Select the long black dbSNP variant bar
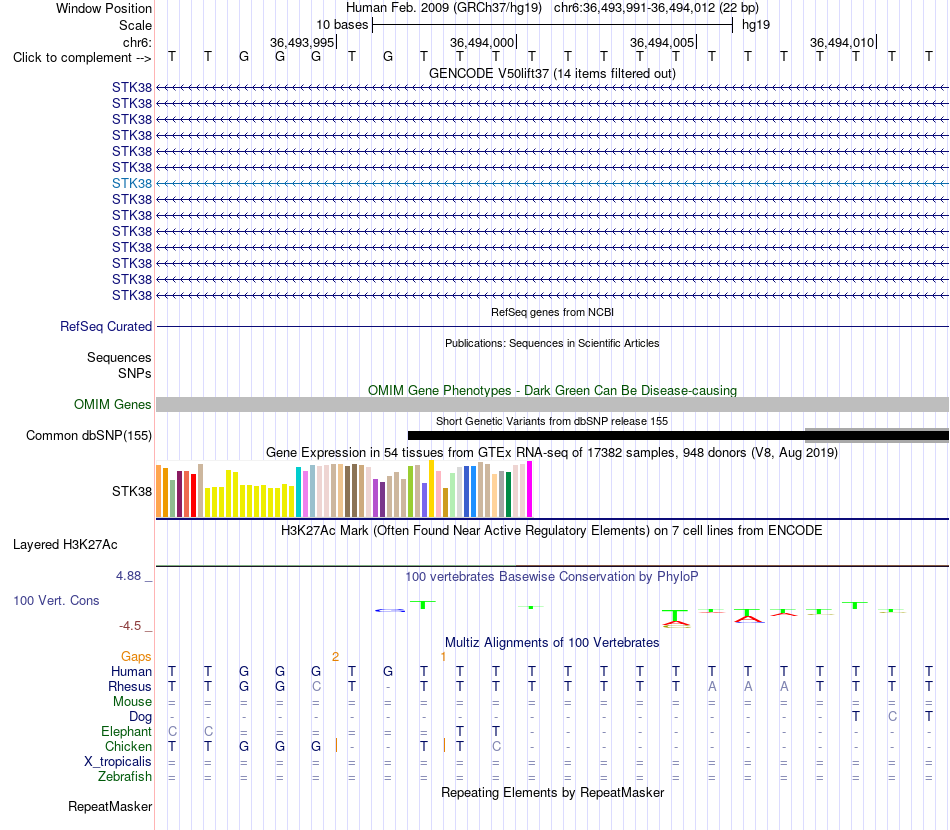The width and height of the screenshot is (950, 830). [x=679, y=436]
